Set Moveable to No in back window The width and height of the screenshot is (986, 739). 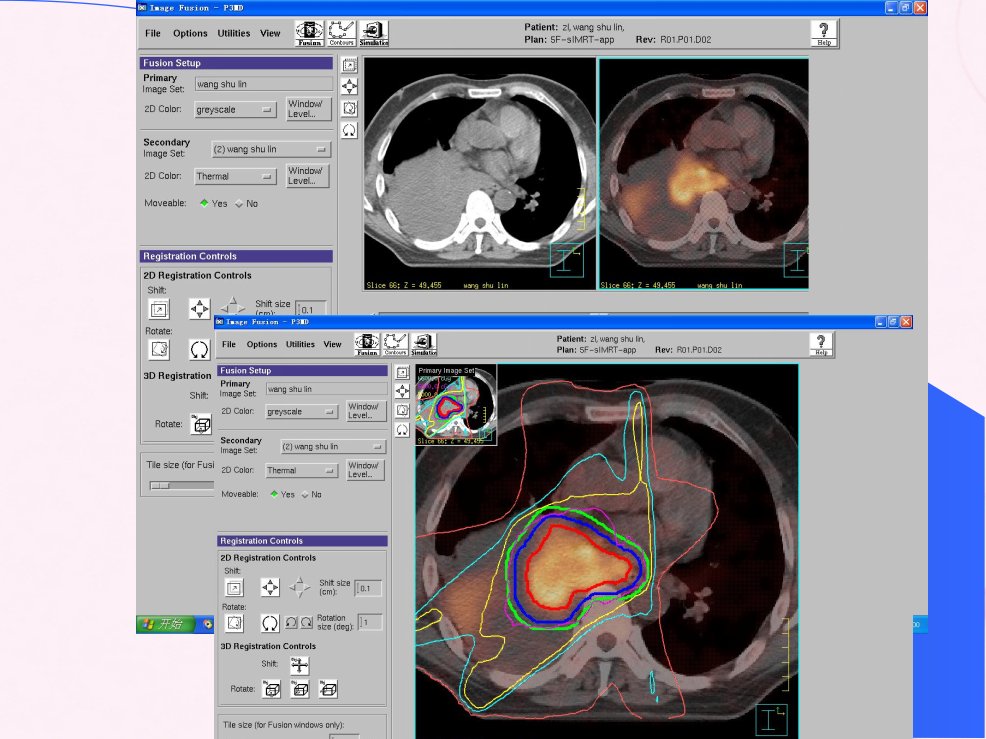pyautogui.click(x=246, y=203)
